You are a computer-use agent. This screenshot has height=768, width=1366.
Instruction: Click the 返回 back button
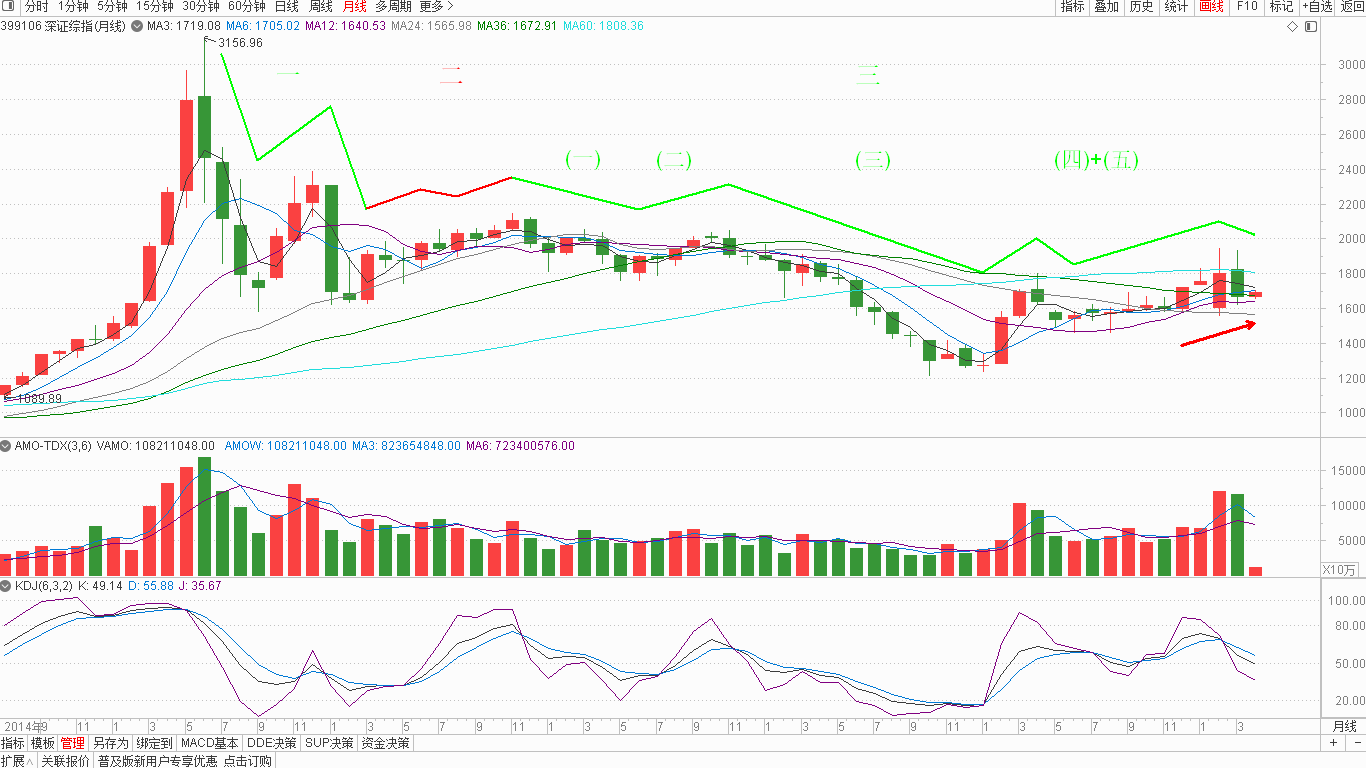pyautogui.click(x=1352, y=6)
